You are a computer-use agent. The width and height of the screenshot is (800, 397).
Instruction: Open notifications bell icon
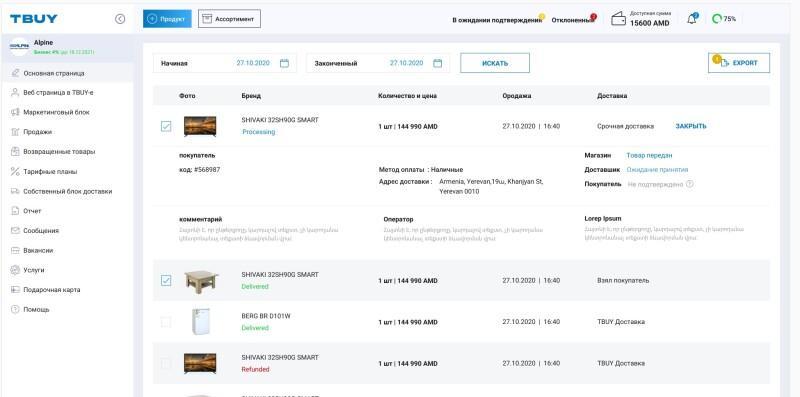pyautogui.click(x=692, y=19)
